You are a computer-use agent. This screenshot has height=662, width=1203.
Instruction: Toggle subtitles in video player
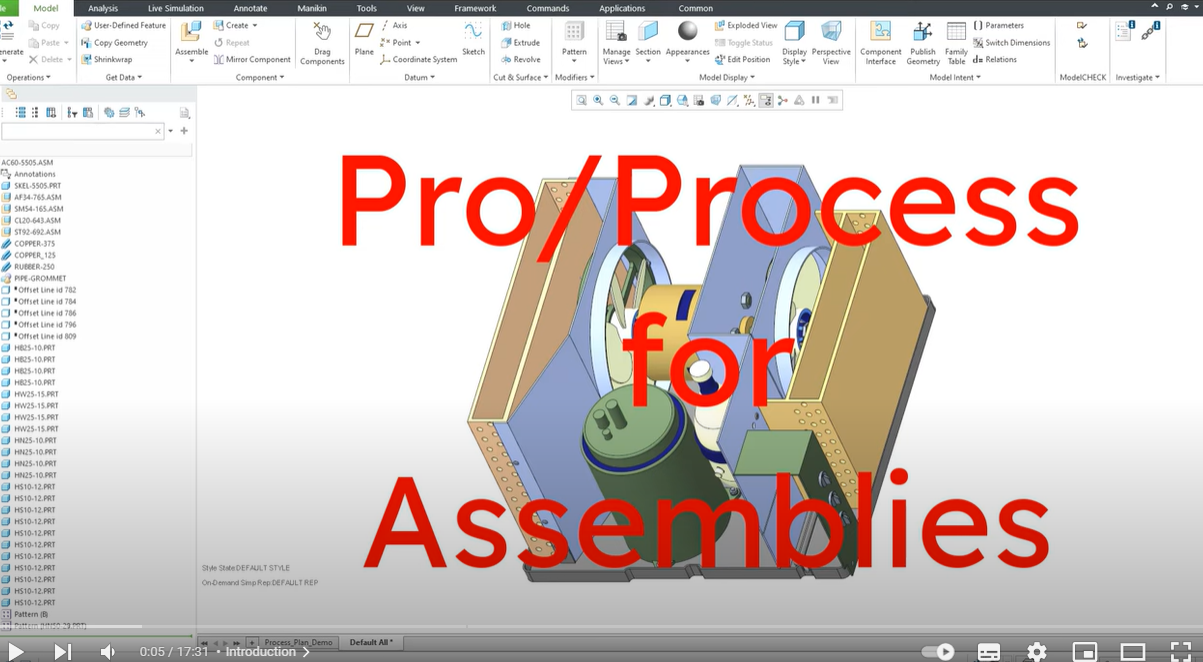click(x=988, y=652)
